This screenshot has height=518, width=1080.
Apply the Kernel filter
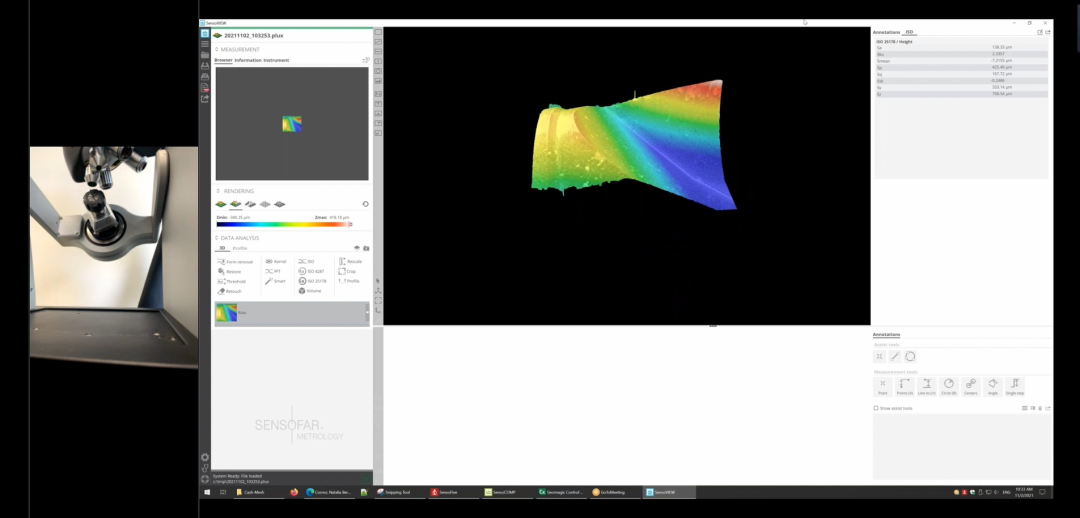coord(276,262)
